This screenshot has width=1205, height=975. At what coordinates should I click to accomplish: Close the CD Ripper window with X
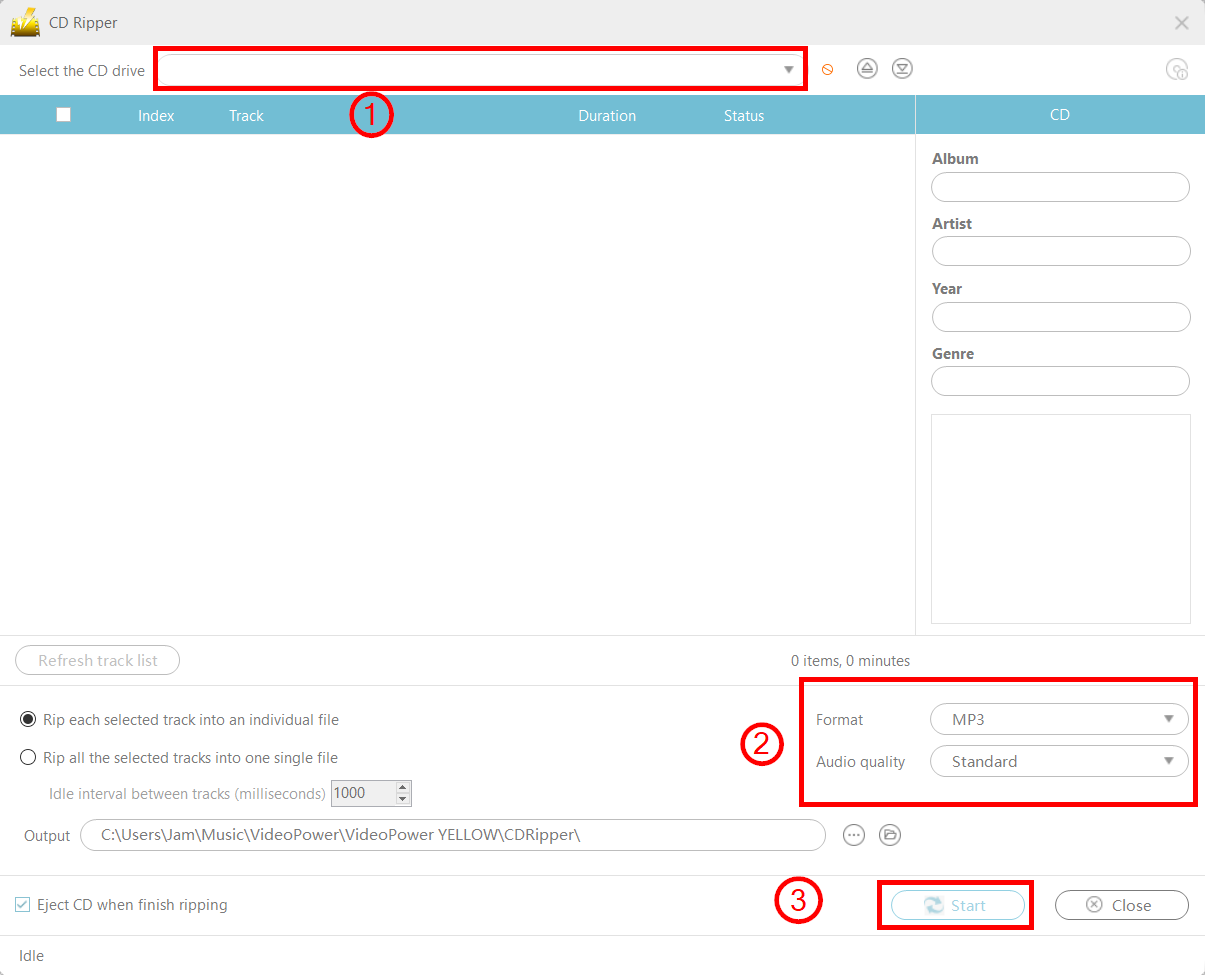click(1181, 23)
